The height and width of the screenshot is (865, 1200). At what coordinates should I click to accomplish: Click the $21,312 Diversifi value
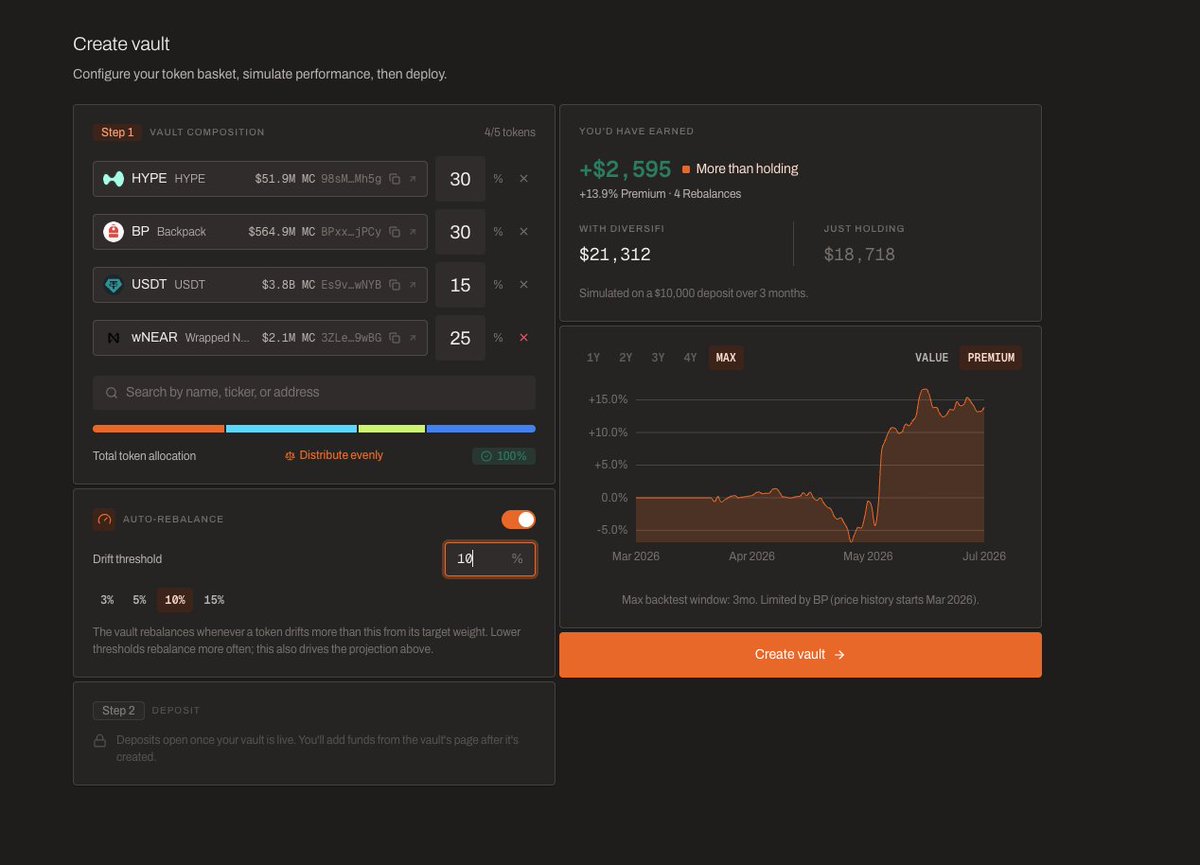[615, 255]
